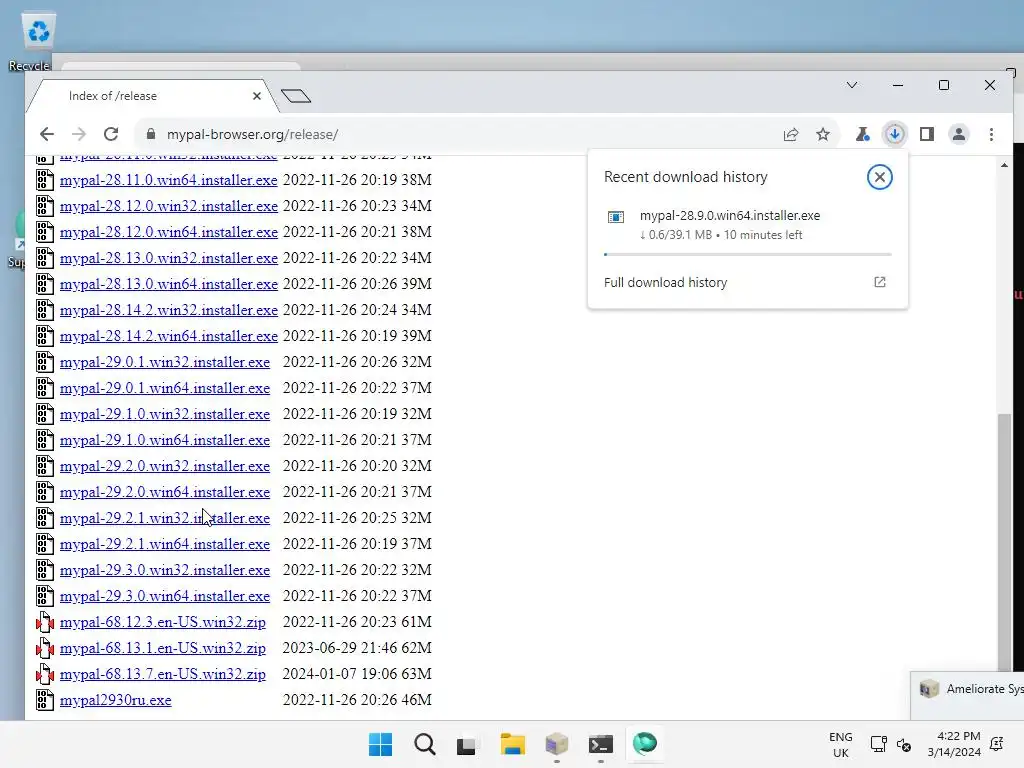Get mypal-29.3.0.win32.installer.exe file
This screenshot has height=768, width=1024.
point(165,571)
